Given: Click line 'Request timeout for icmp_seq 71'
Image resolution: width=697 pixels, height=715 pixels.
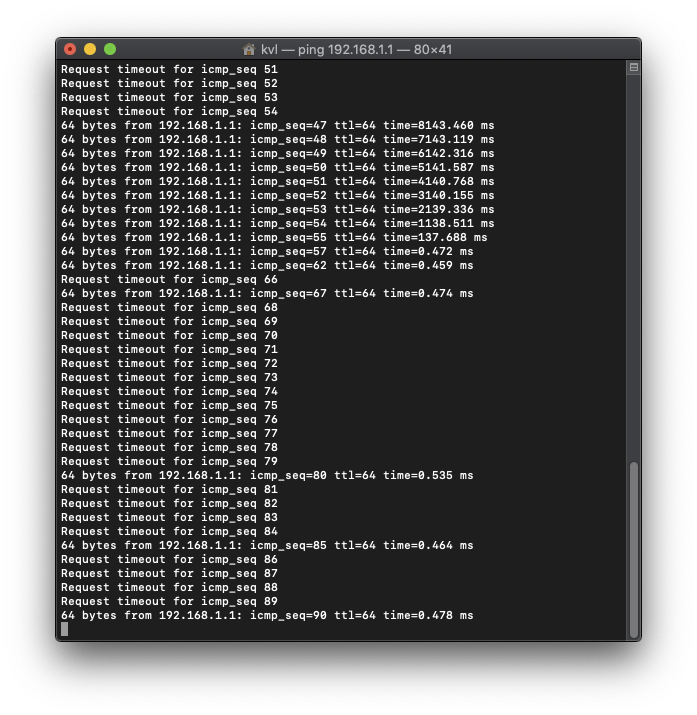Looking at the screenshot, I should pos(169,349).
